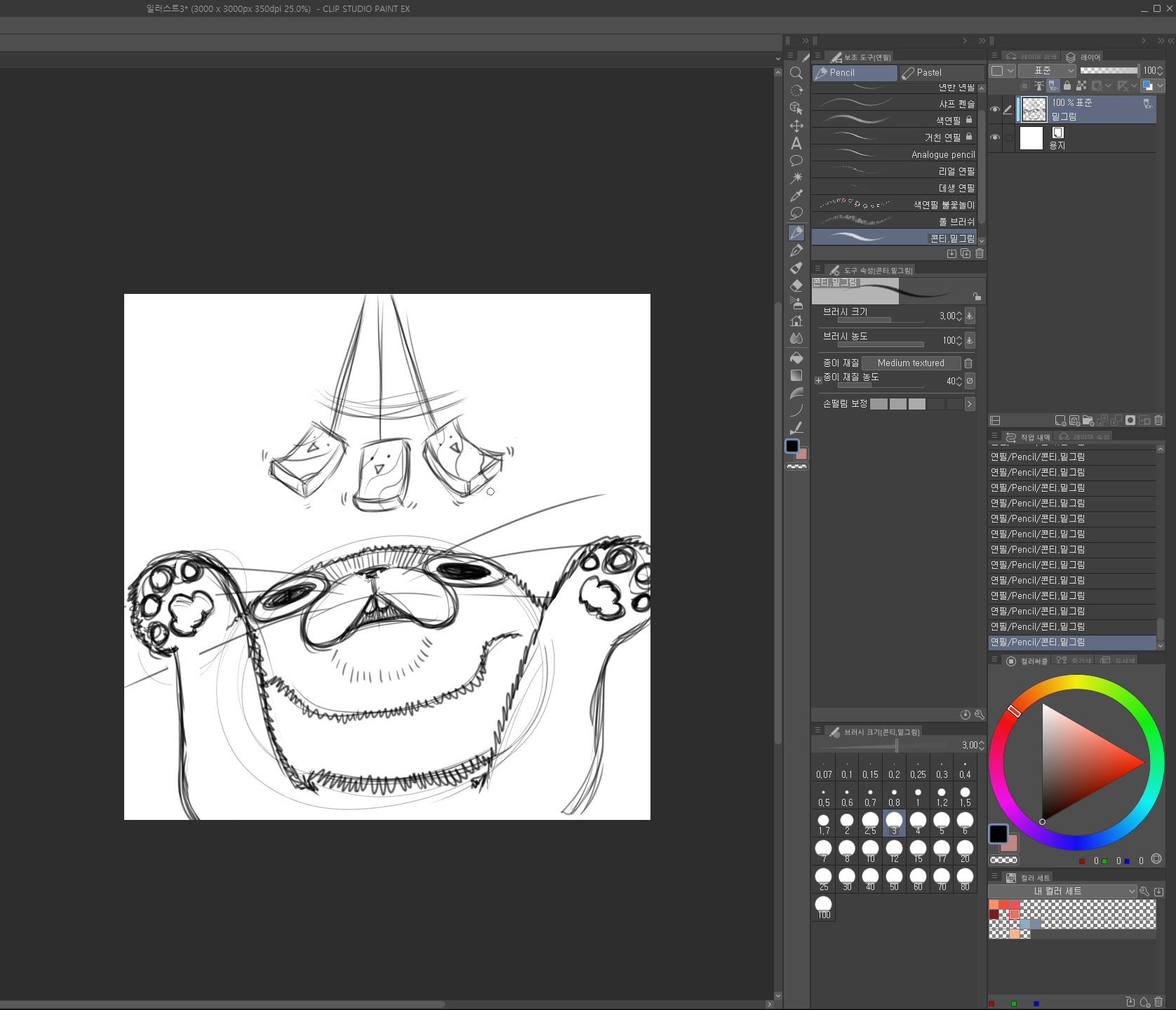
Task: Select the Gradient tool
Action: (796, 375)
